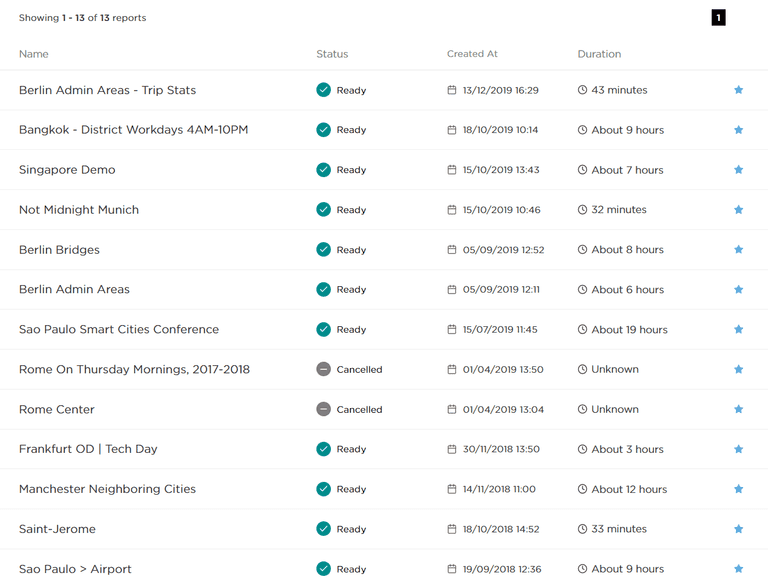Click the star icon for Saint-Jerome
Screen dimensions: 768x587
tap(738, 529)
